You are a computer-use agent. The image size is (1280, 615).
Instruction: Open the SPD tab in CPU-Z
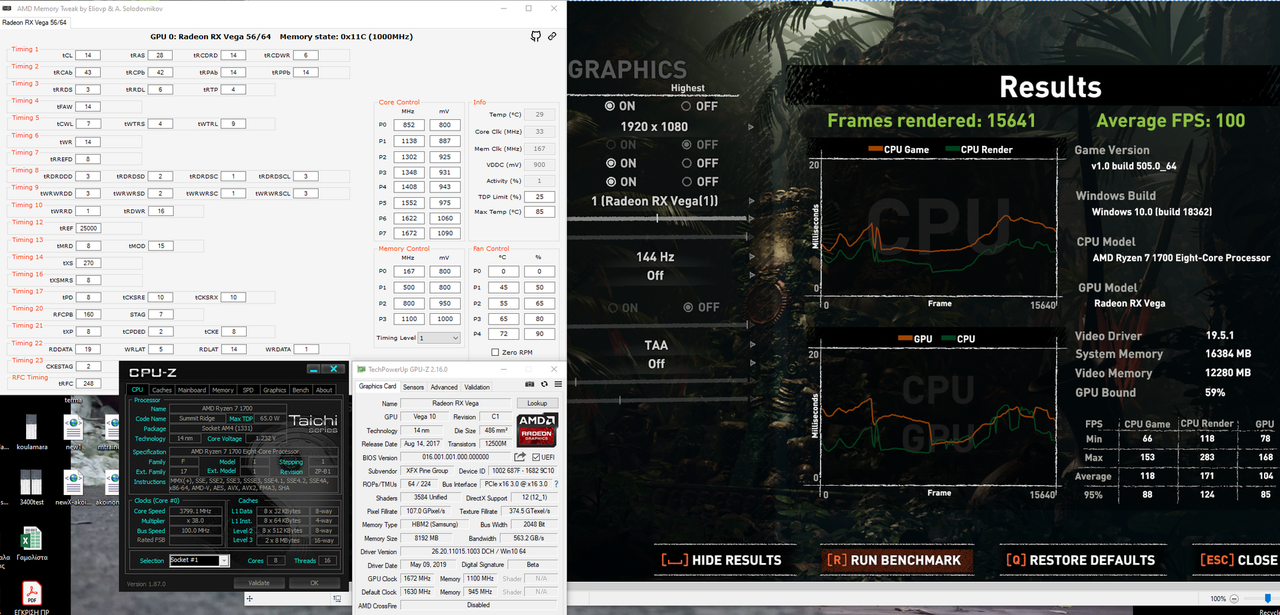tap(248, 390)
